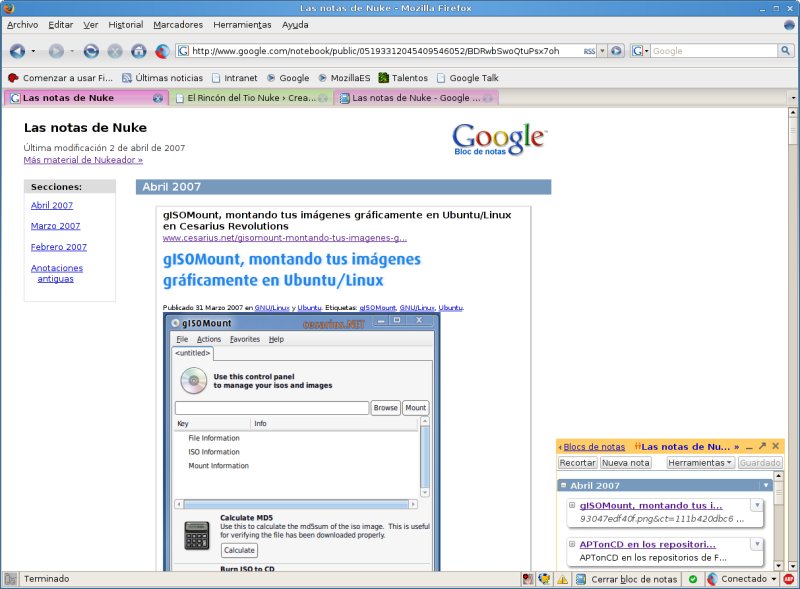Jump to Marzo 2007 section
This screenshot has width=800, height=589.
click(x=56, y=226)
